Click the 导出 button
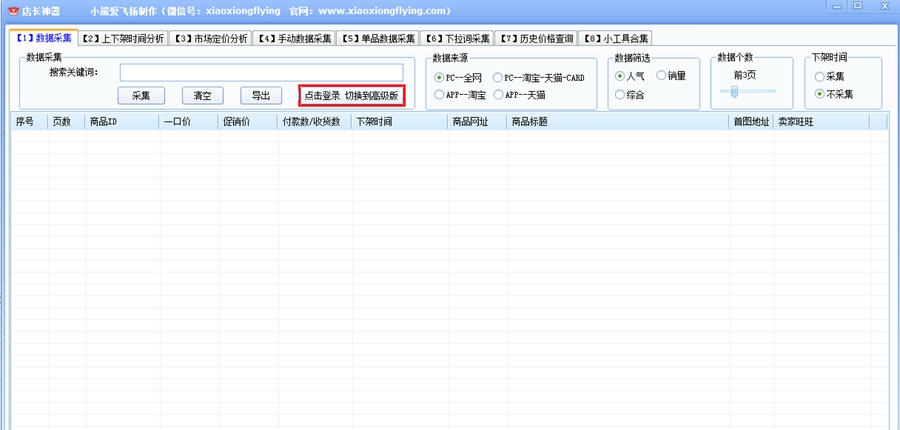The image size is (900, 430). tap(261, 96)
